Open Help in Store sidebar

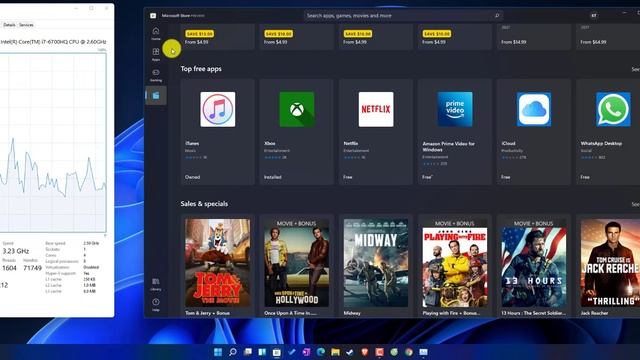coord(156,305)
